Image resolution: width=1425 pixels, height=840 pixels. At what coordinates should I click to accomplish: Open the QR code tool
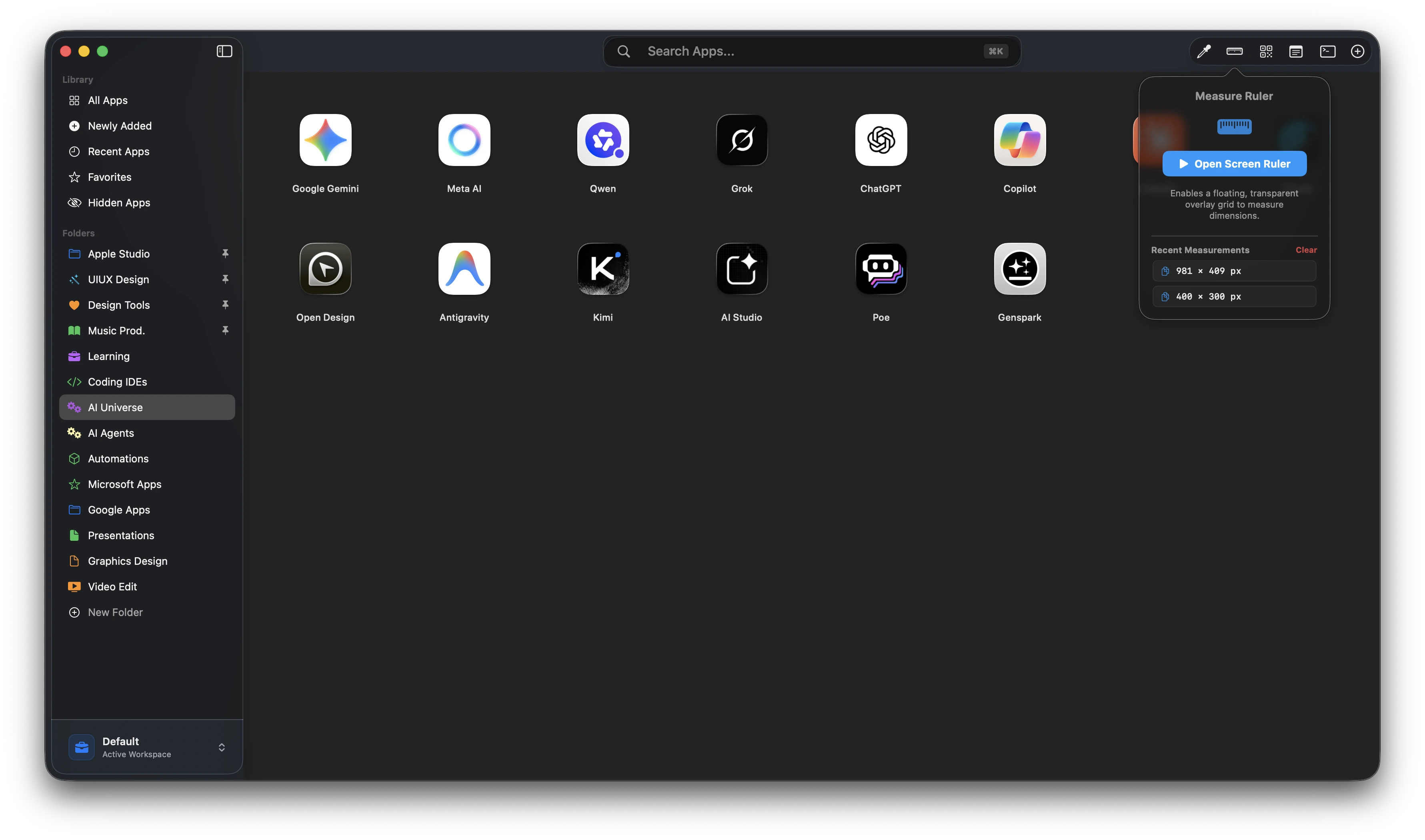coord(1266,52)
